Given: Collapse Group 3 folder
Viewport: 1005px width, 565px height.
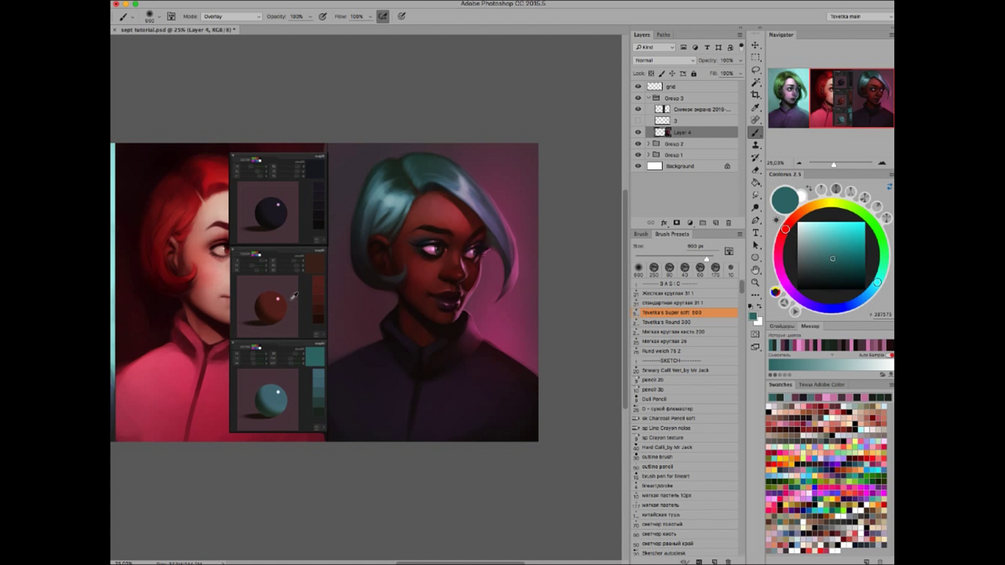Looking at the screenshot, I should click(648, 98).
